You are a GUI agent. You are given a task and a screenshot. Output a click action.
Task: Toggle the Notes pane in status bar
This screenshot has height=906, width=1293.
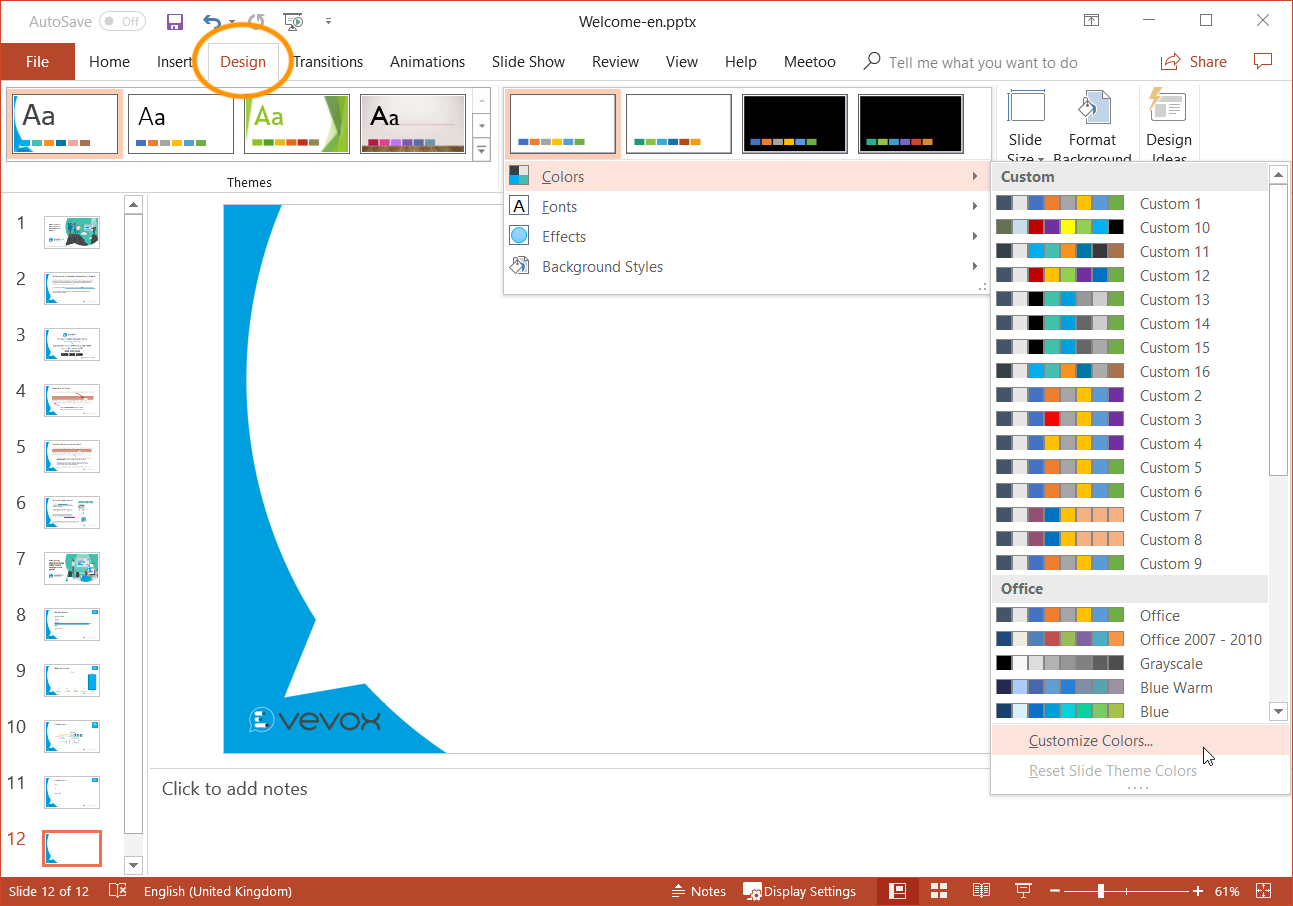pos(698,891)
